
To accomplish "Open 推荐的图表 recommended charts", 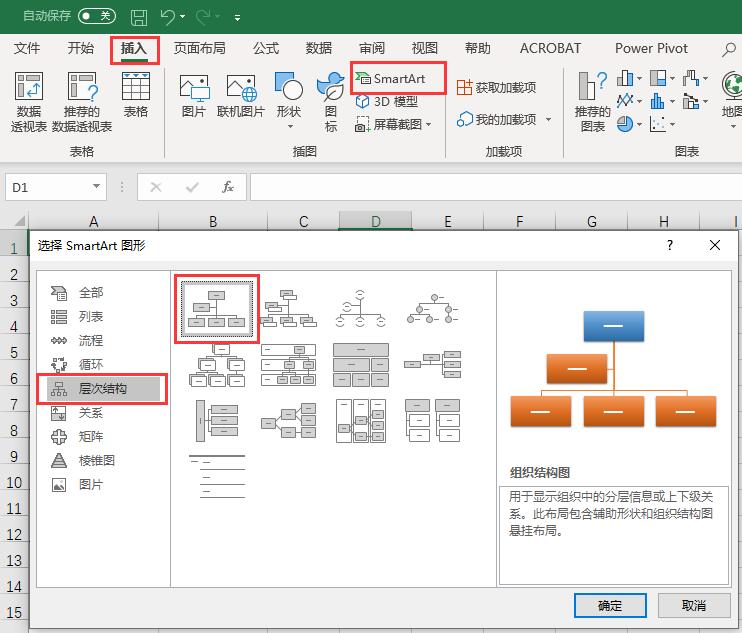I will [x=592, y=101].
